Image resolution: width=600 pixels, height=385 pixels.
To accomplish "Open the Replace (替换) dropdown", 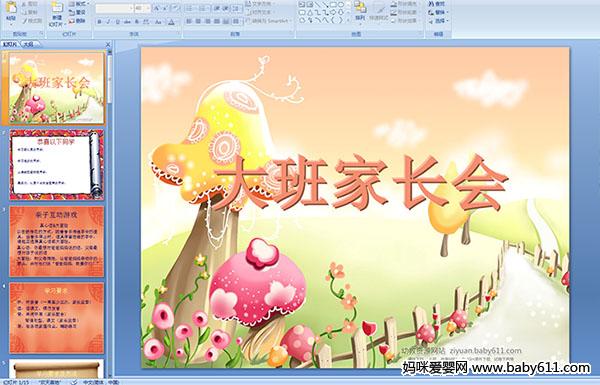I will (438, 12).
